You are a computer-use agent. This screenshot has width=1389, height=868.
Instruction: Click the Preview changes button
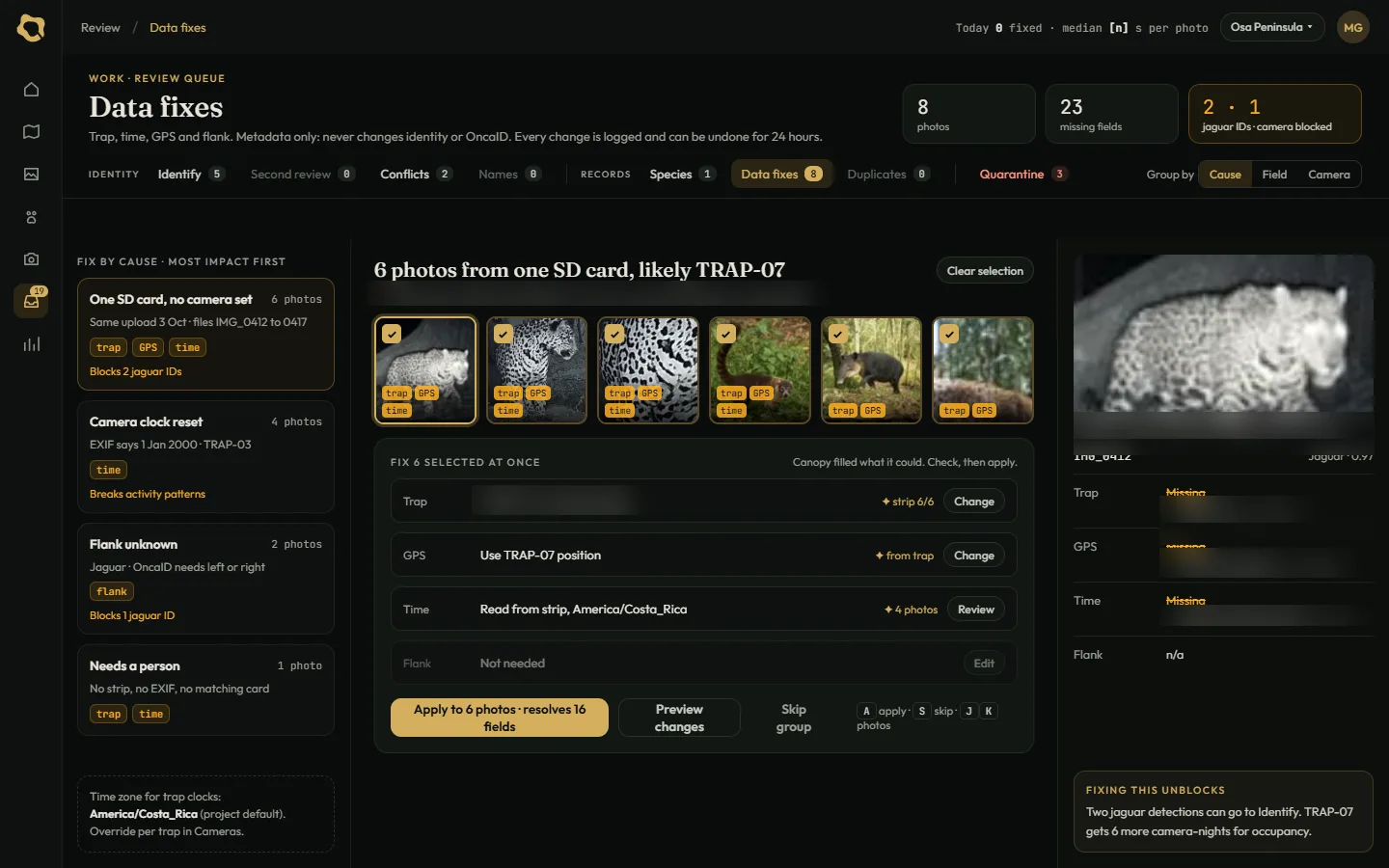coord(679,718)
